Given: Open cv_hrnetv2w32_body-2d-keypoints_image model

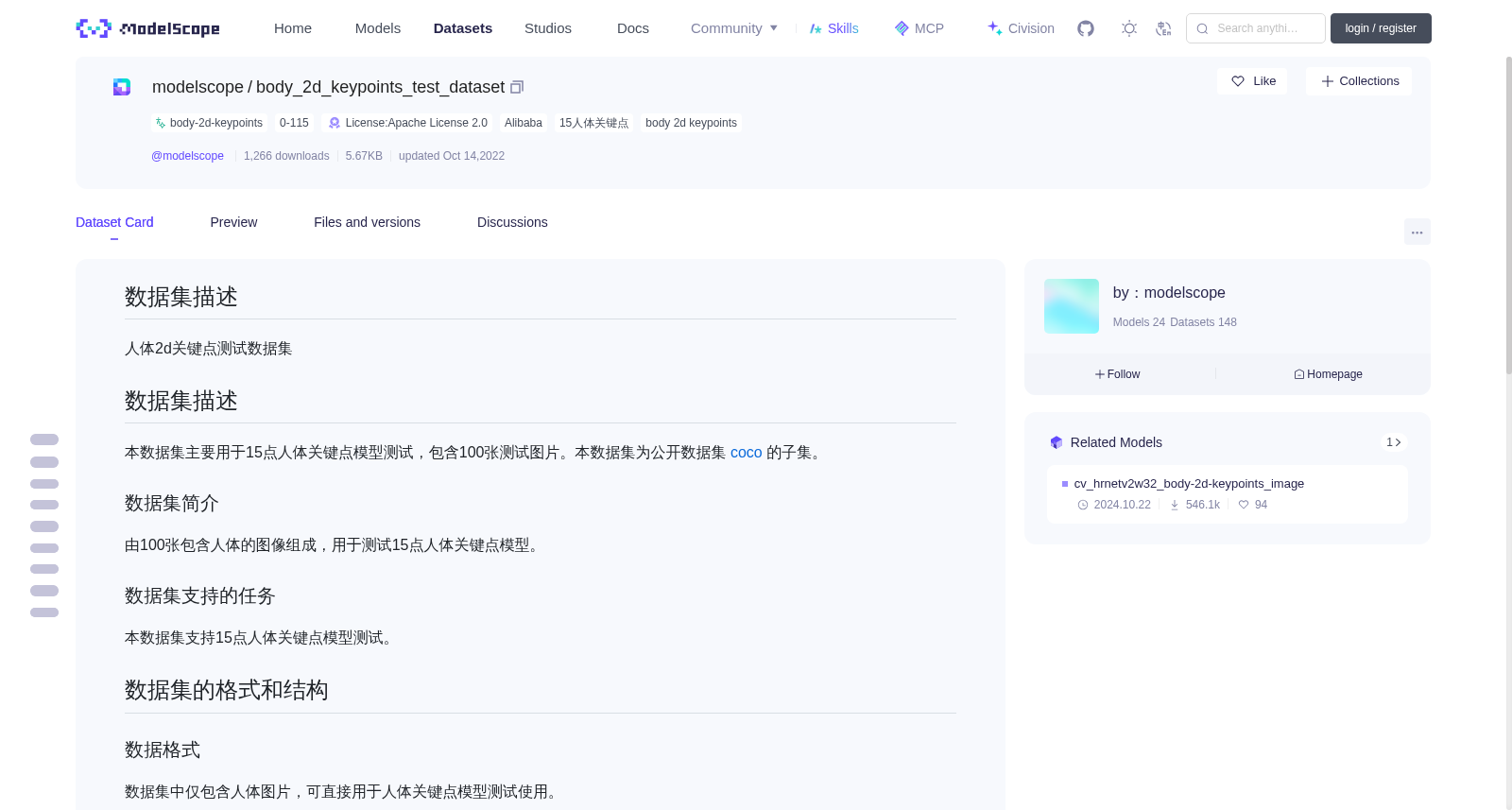Looking at the screenshot, I should coord(1189,484).
